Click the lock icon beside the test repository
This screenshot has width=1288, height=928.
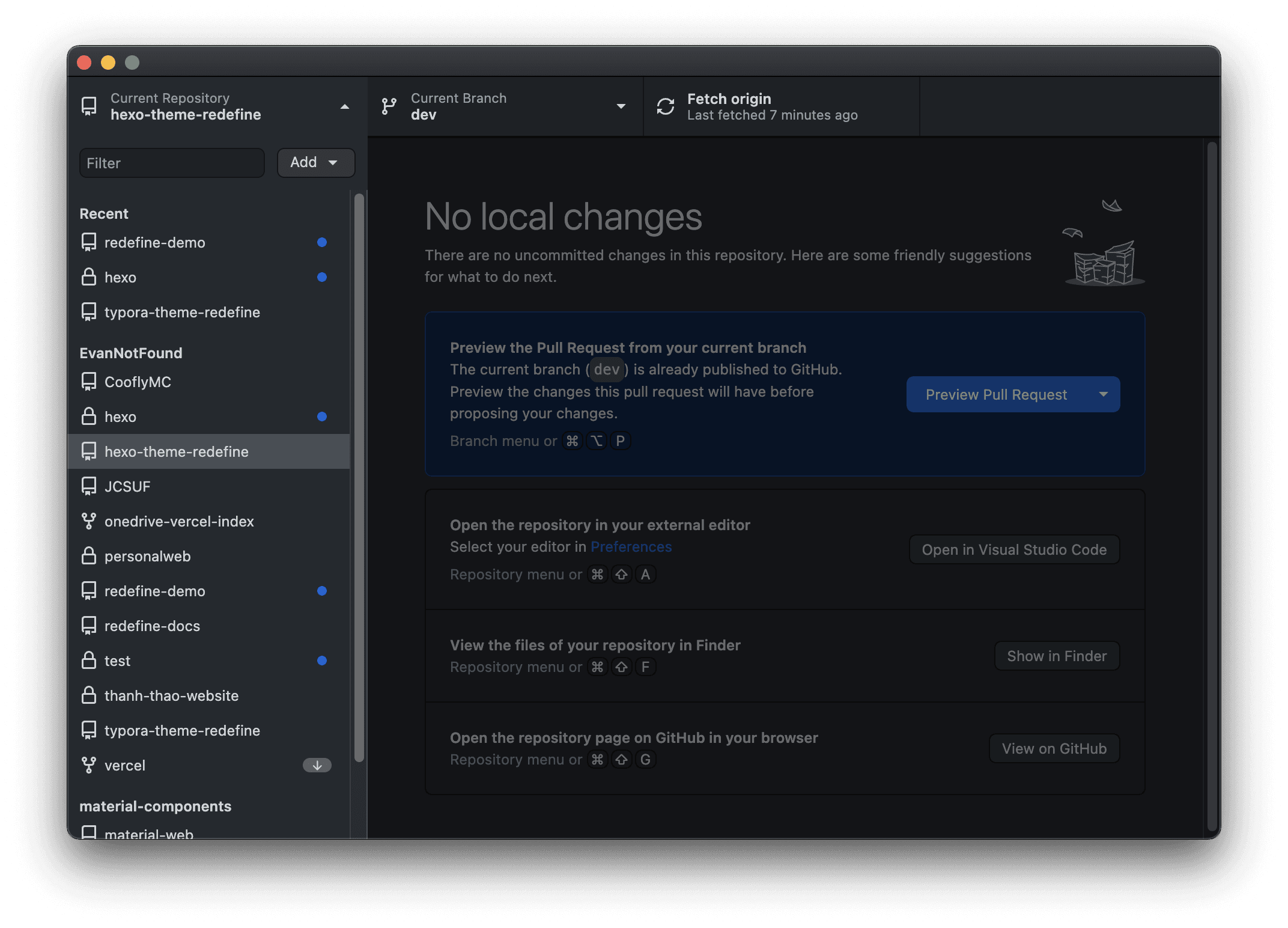[89, 661]
